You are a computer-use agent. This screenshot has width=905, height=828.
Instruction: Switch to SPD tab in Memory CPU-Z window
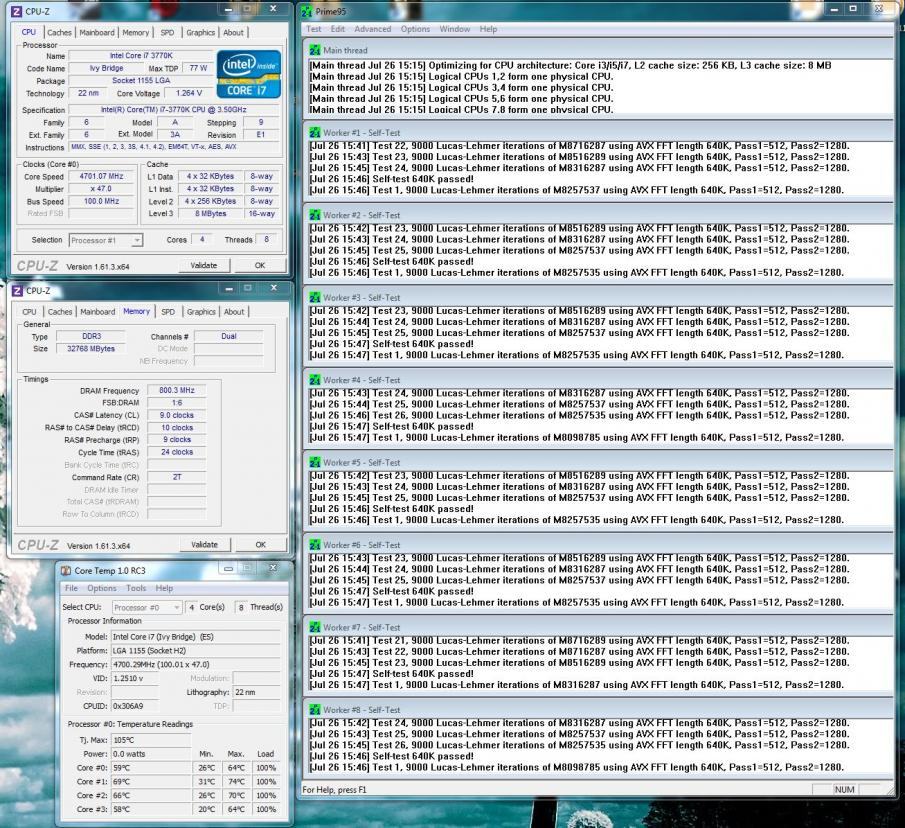click(168, 312)
